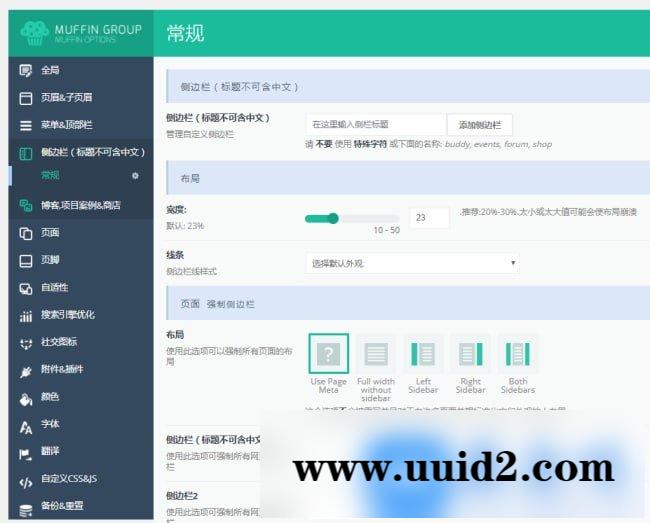The width and height of the screenshot is (650, 523).
Task: Click the sidebar title input field
Action: coord(375,125)
